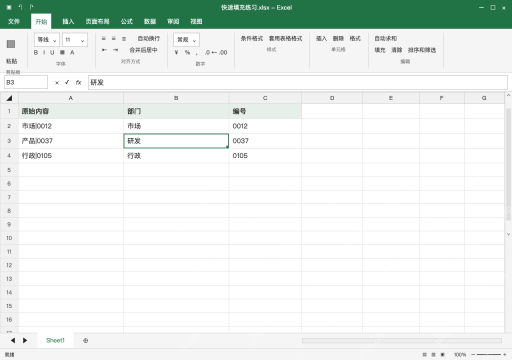Click 清除 clear in the editing group
The image size is (512, 360).
(x=397, y=50)
